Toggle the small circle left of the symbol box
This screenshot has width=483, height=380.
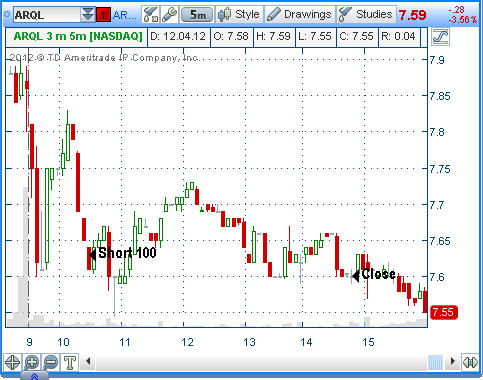coord(7,14)
